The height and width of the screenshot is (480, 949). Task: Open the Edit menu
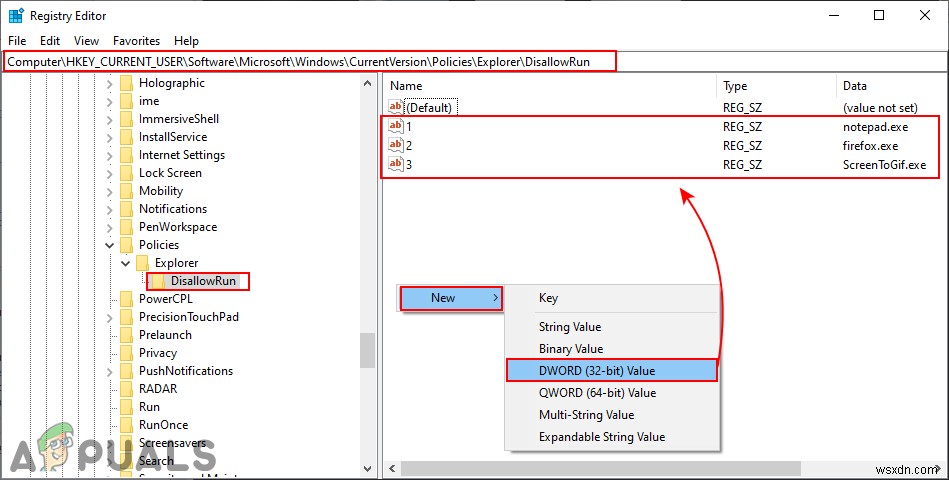tap(50, 41)
